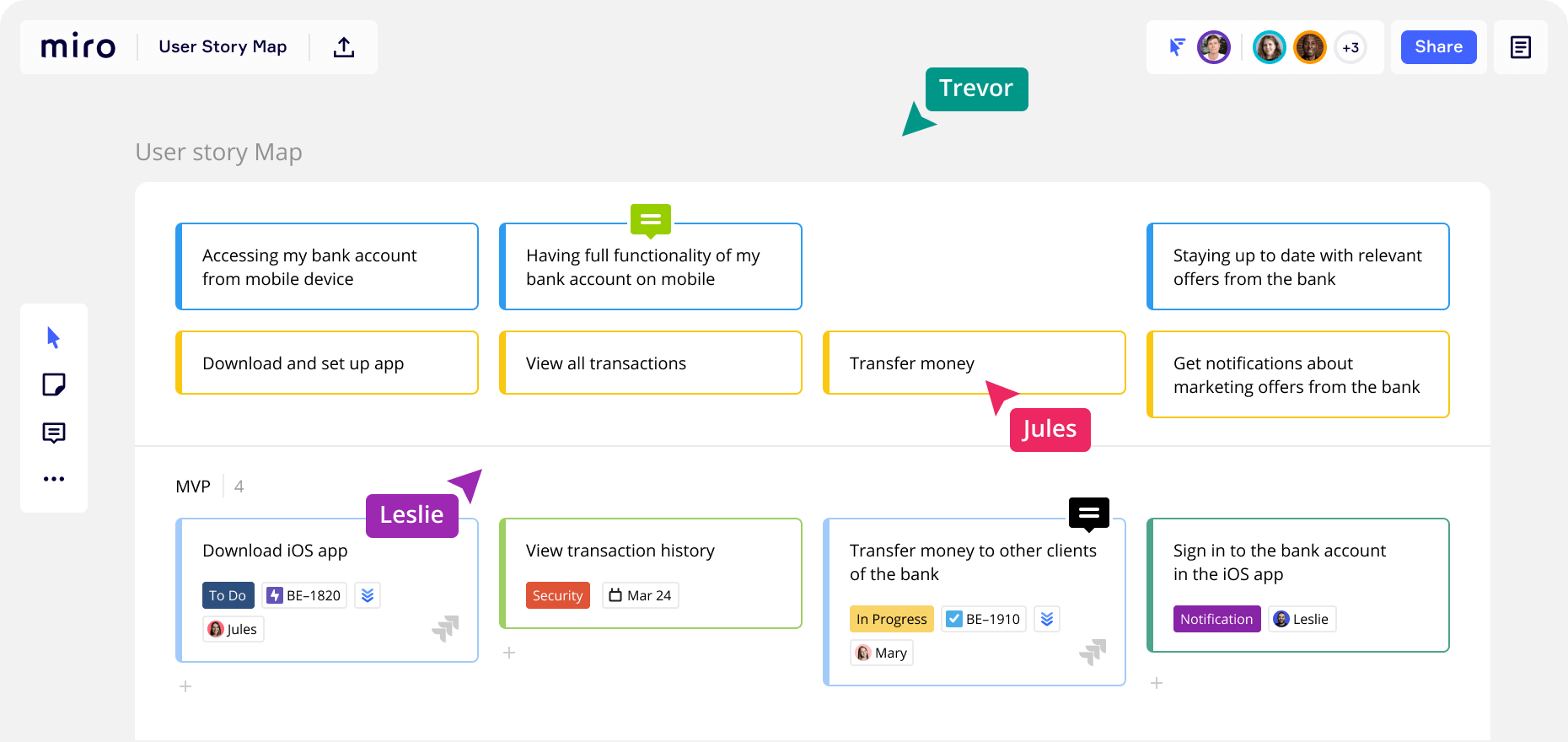Click the To Do status tag
The height and width of the screenshot is (742, 1568).
228,595
